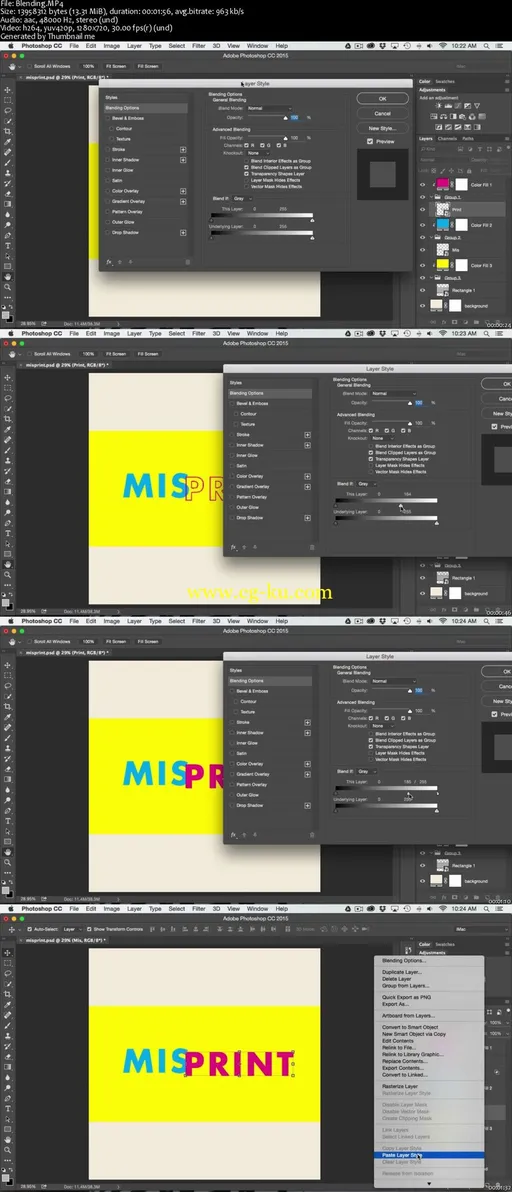The height and width of the screenshot is (1192, 512).
Task: Open the Knockout dropdown in top frame's dialog
Action: pos(258,153)
